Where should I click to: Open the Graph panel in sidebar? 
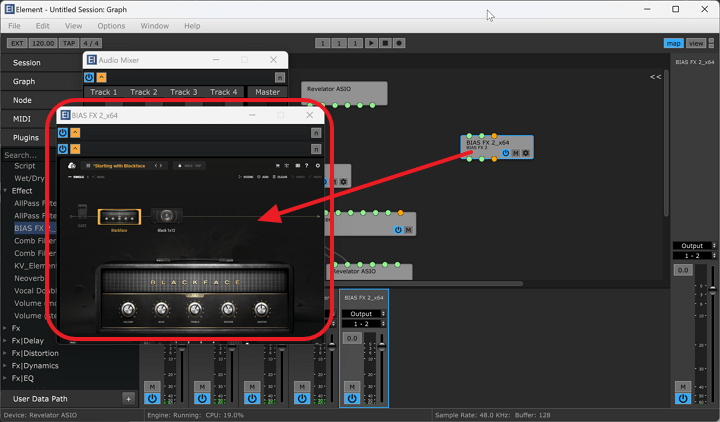(24, 81)
